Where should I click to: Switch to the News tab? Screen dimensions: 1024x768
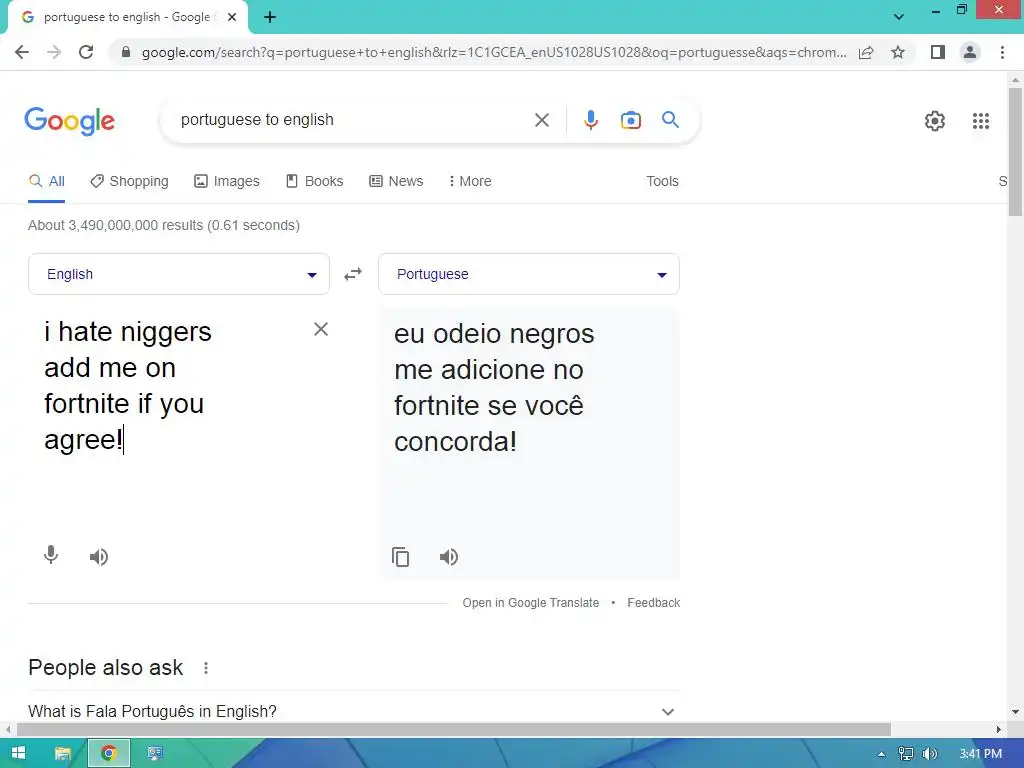[x=396, y=182]
